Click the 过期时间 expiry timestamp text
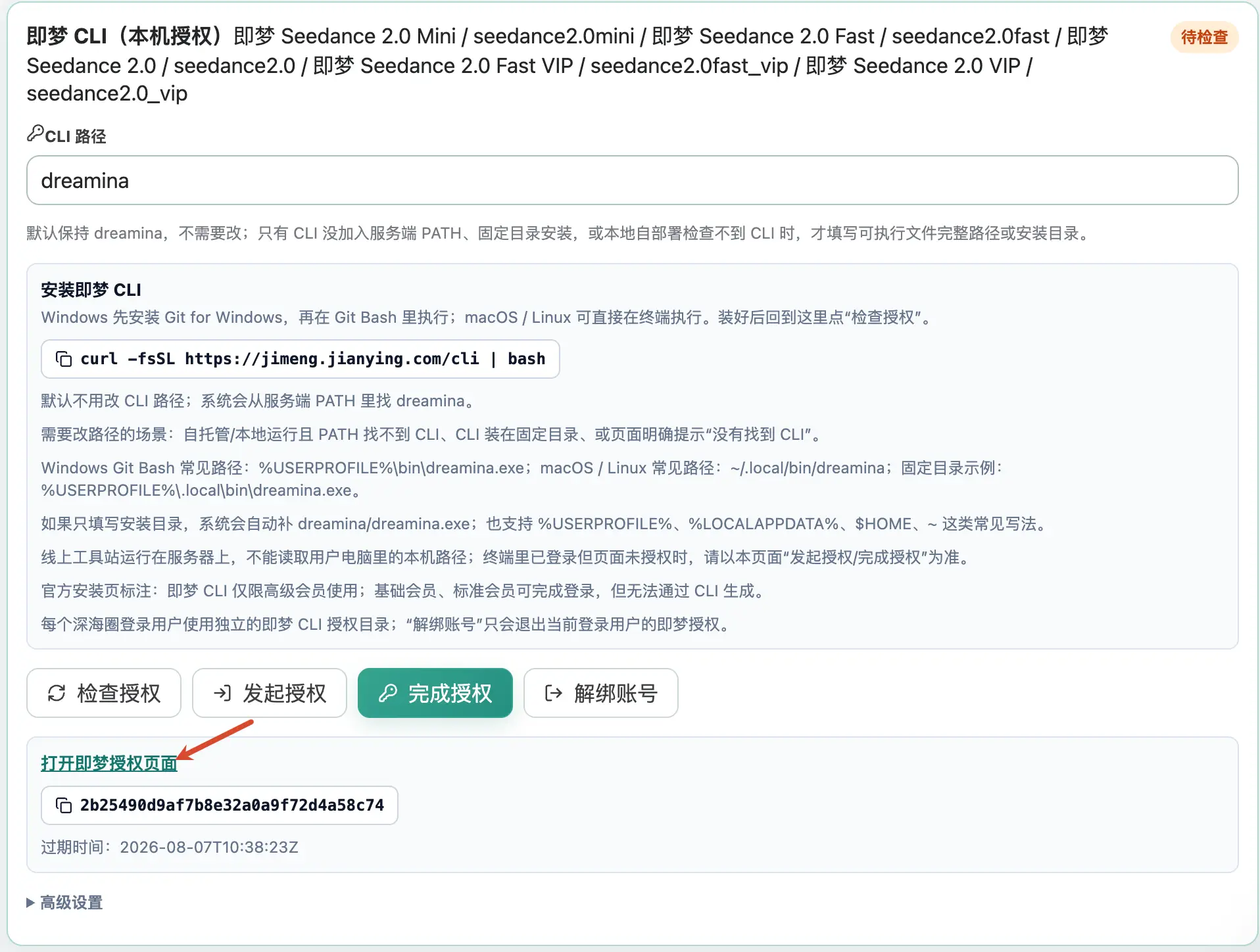Viewport: 1260px width, 952px height. tap(170, 847)
